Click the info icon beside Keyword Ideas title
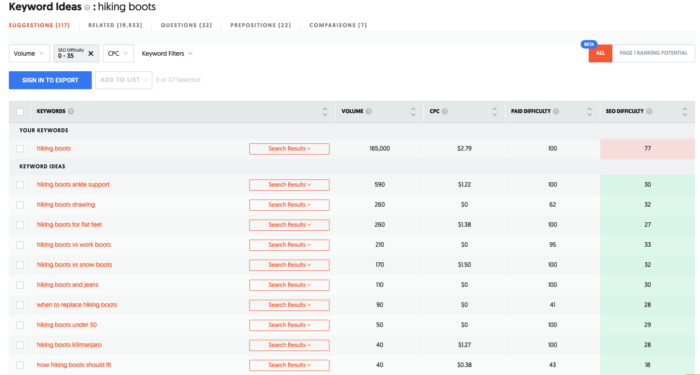The width and height of the screenshot is (700, 375). (x=88, y=8)
